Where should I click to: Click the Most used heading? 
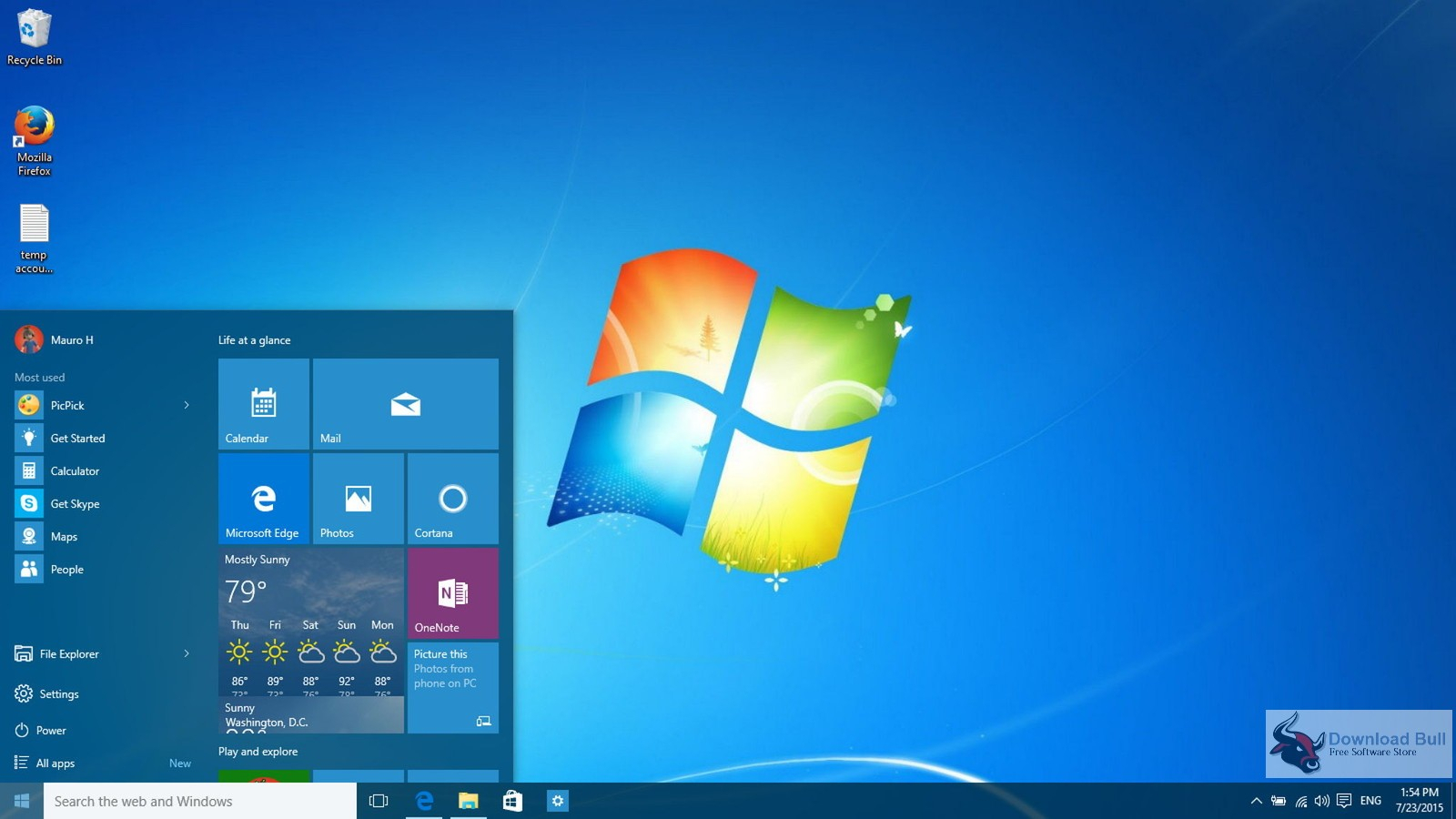coord(39,378)
